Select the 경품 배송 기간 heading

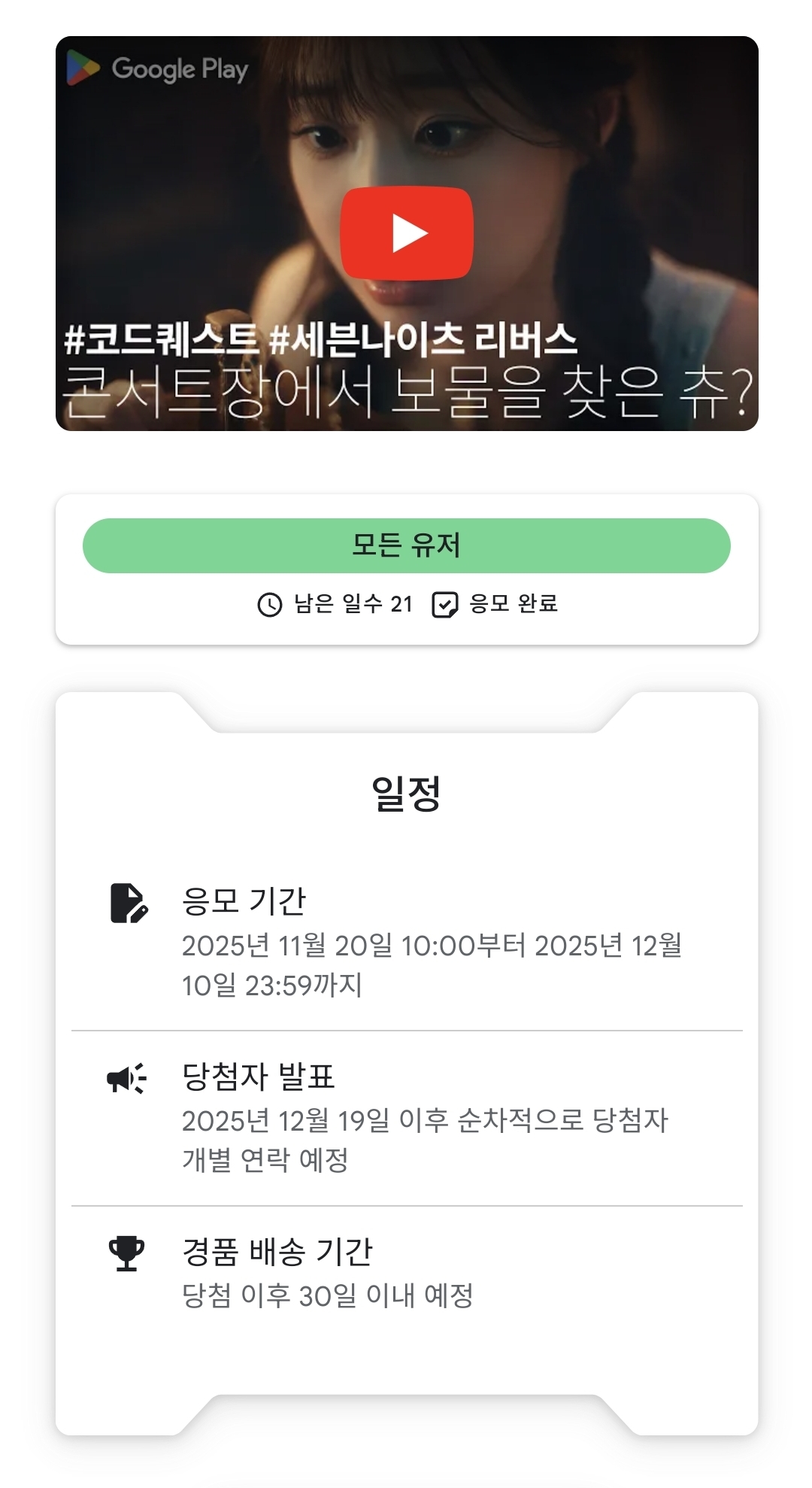(x=277, y=1251)
